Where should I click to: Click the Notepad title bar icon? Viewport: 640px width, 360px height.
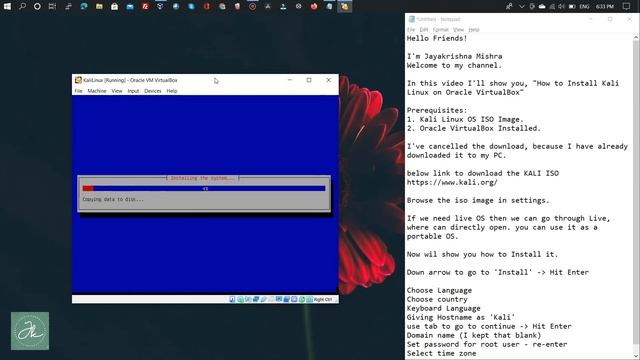(411, 19)
